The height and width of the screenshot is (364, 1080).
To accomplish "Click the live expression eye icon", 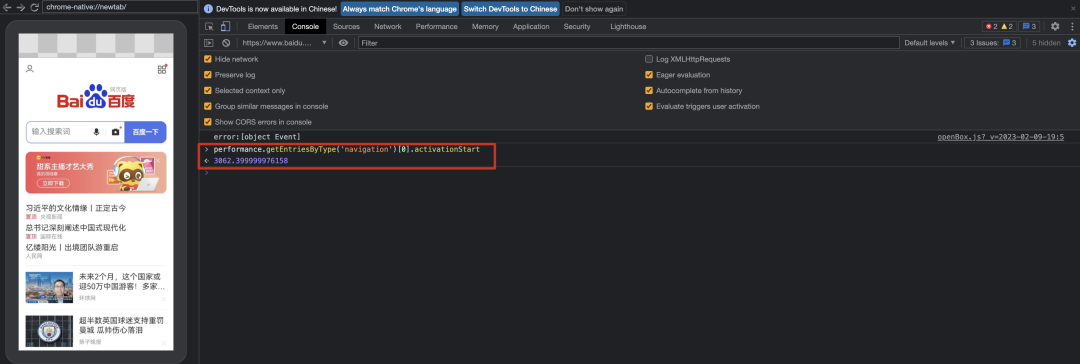I will (343, 43).
